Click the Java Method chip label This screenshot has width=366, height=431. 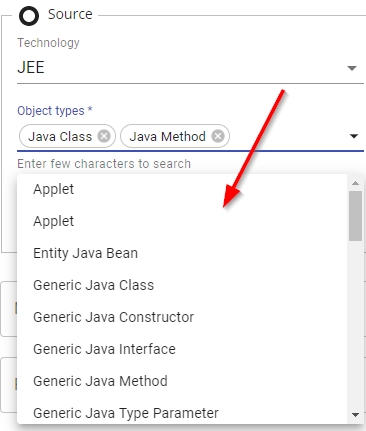tap(168, 137)
